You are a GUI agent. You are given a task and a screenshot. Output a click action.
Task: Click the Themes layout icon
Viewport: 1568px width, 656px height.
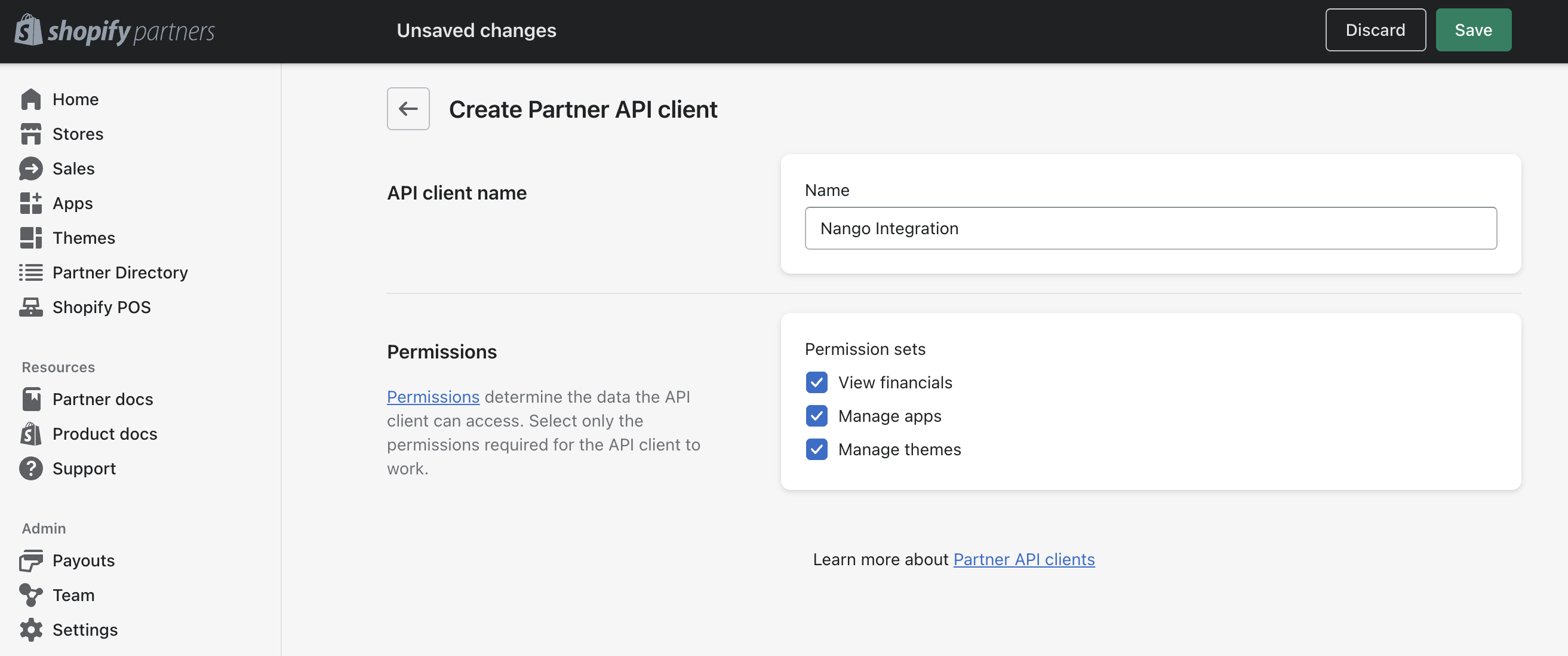click(30, 238)
